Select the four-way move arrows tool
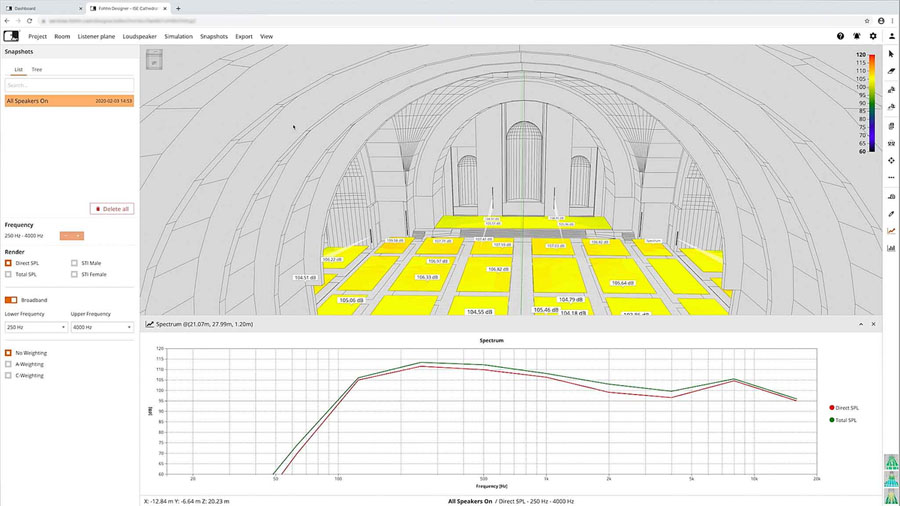Screen dimensions: 900x506 click(x=891, y=161)
